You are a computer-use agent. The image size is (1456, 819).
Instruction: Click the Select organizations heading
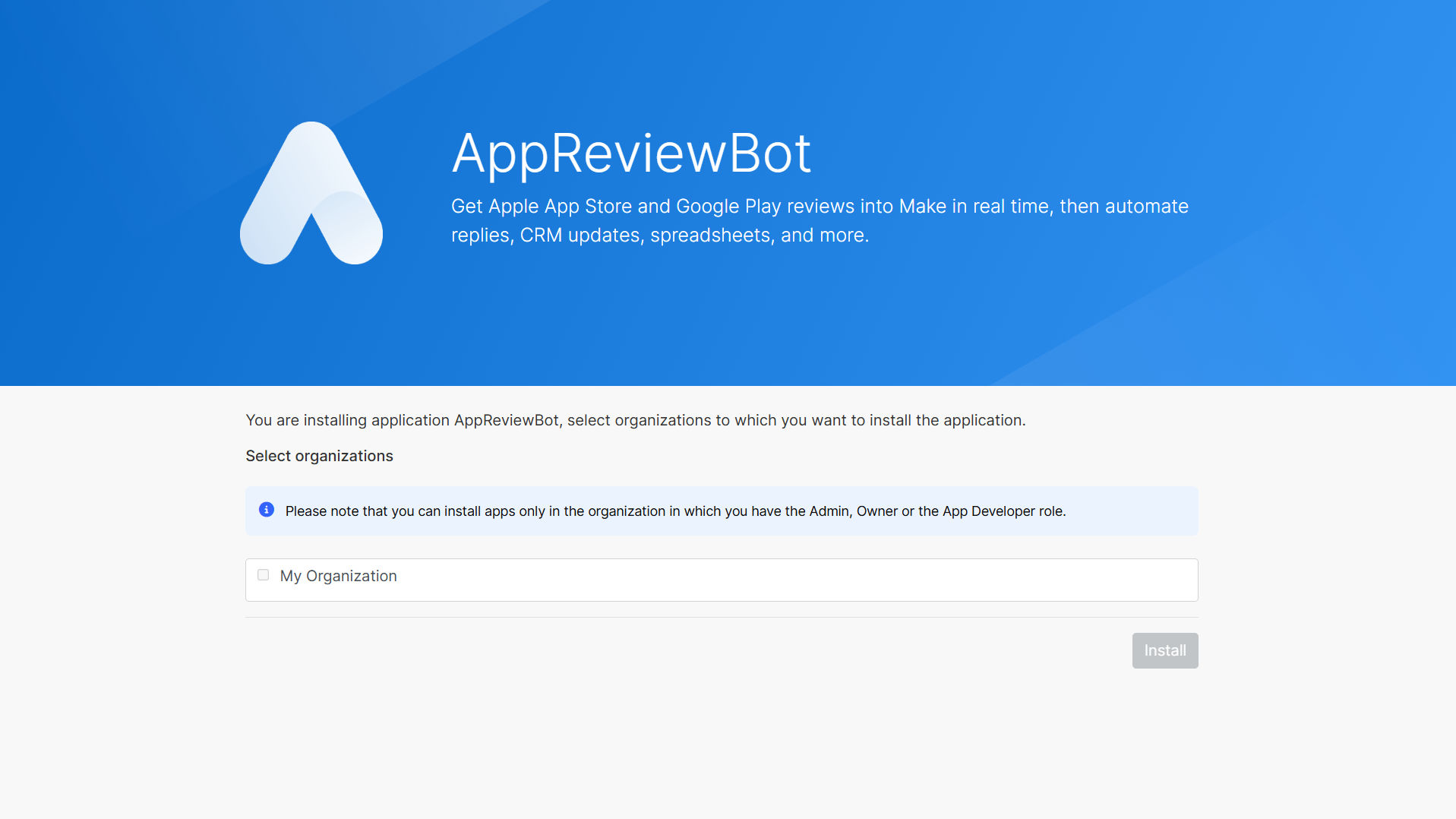coord(319,456)
